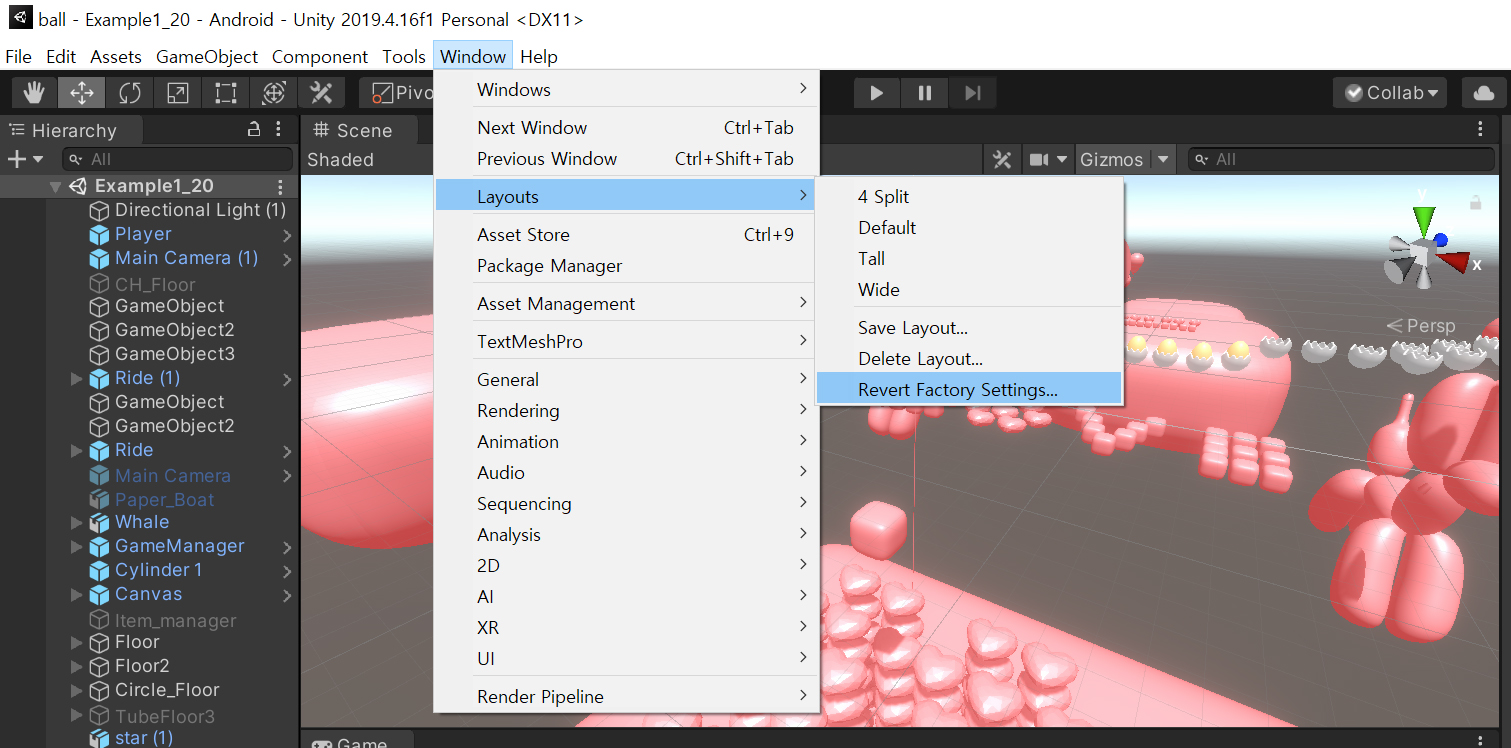Open the scene tools settings icon

click(1001, 159)
